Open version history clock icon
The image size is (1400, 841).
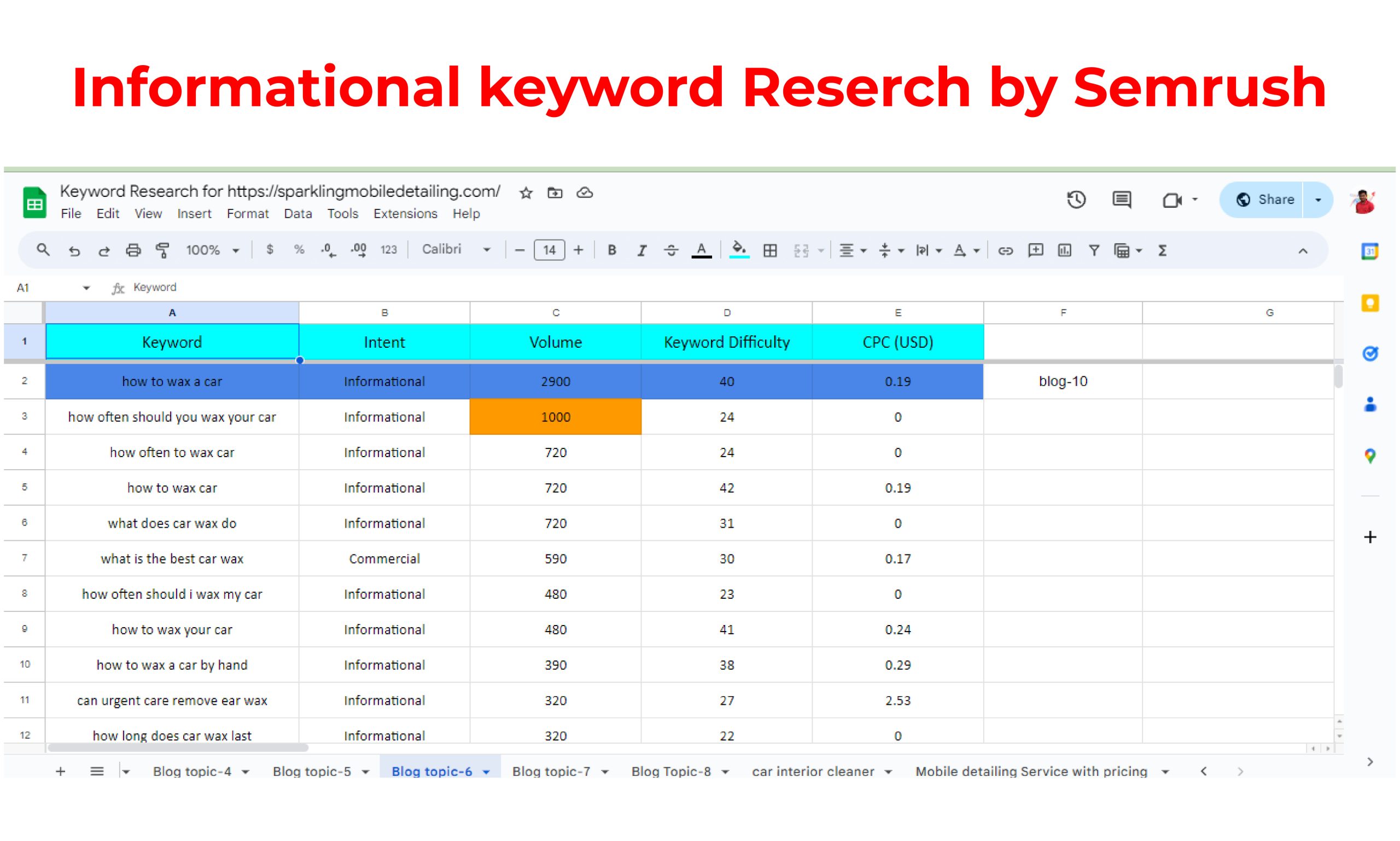(x=1076, y=200)
